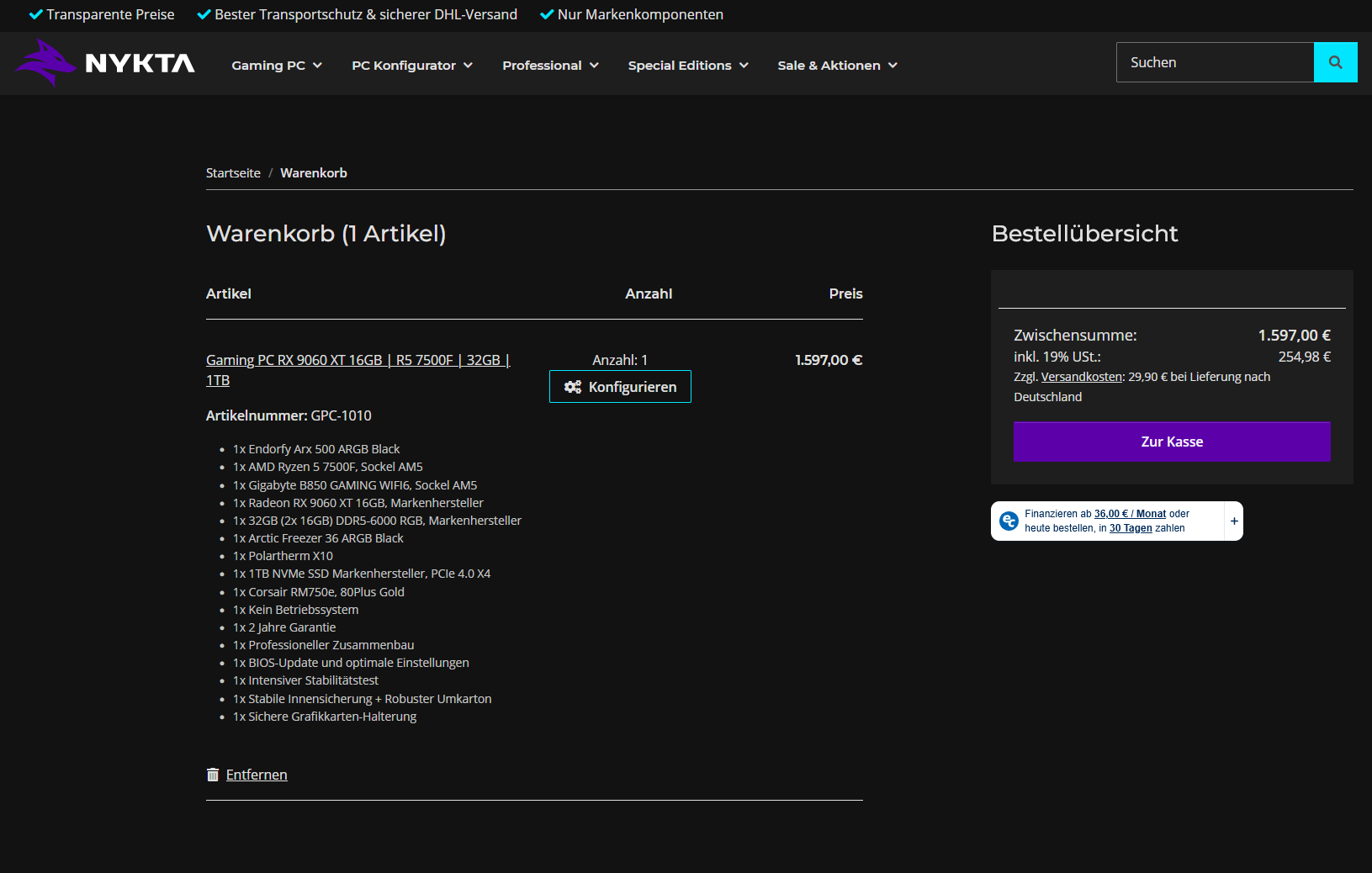The width and height of the screenshot is (1372, 873).
Task: Click the 1x Intensiver Stabilitätstest entry
Action: [x=305, y=680]
